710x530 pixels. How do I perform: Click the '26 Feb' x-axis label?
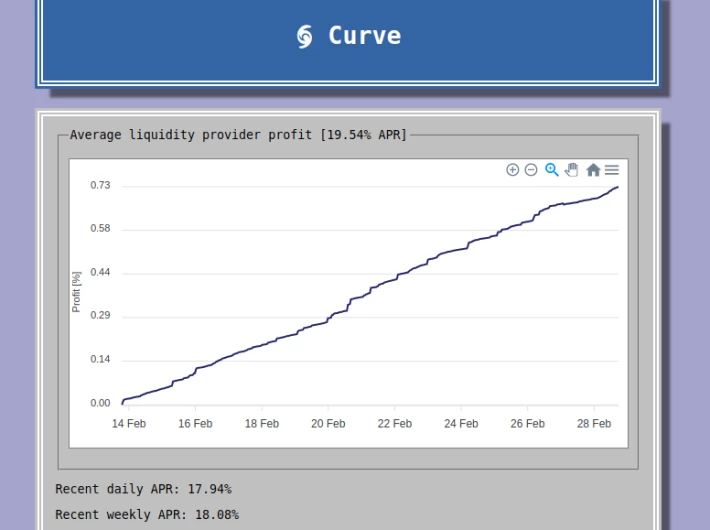[528, 424]
